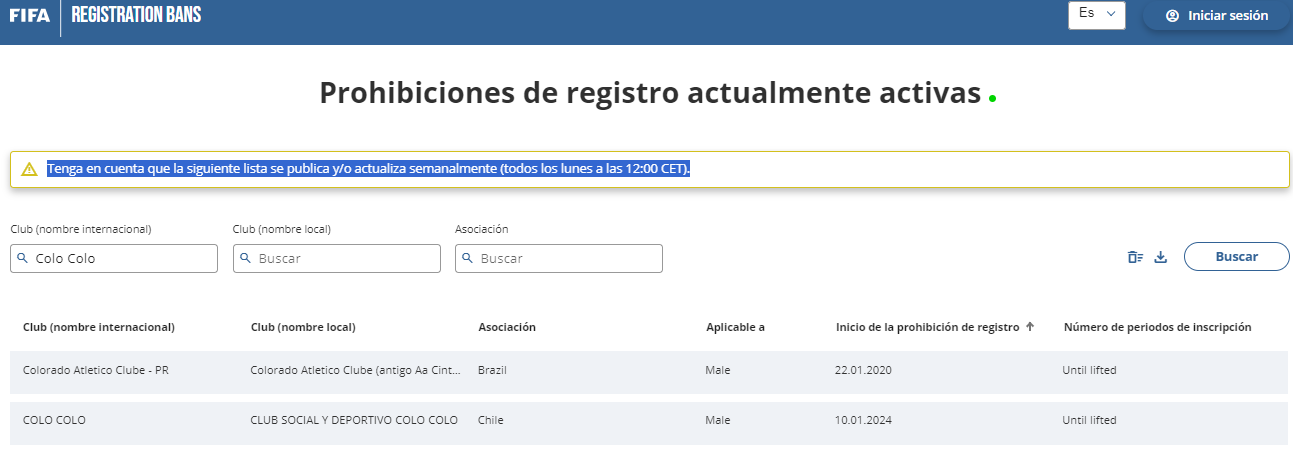Sort by Club (nombre internacional) column header
The image size is (1293, 452).
click(x=99, y=327)
